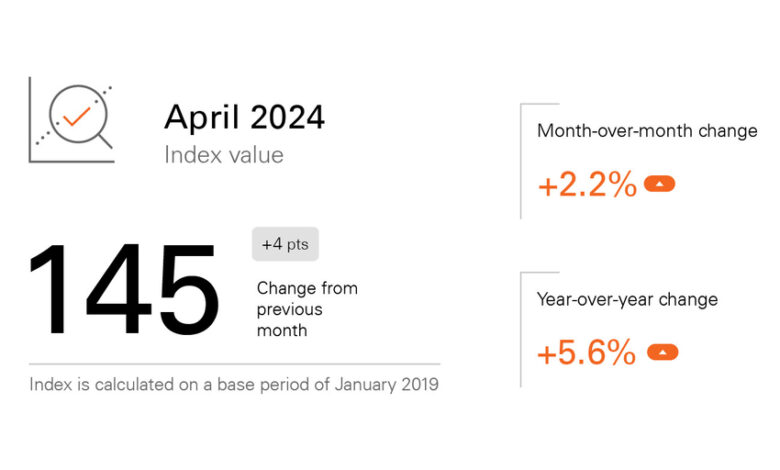Click the +4 pts badge

(x=285, y=244)
